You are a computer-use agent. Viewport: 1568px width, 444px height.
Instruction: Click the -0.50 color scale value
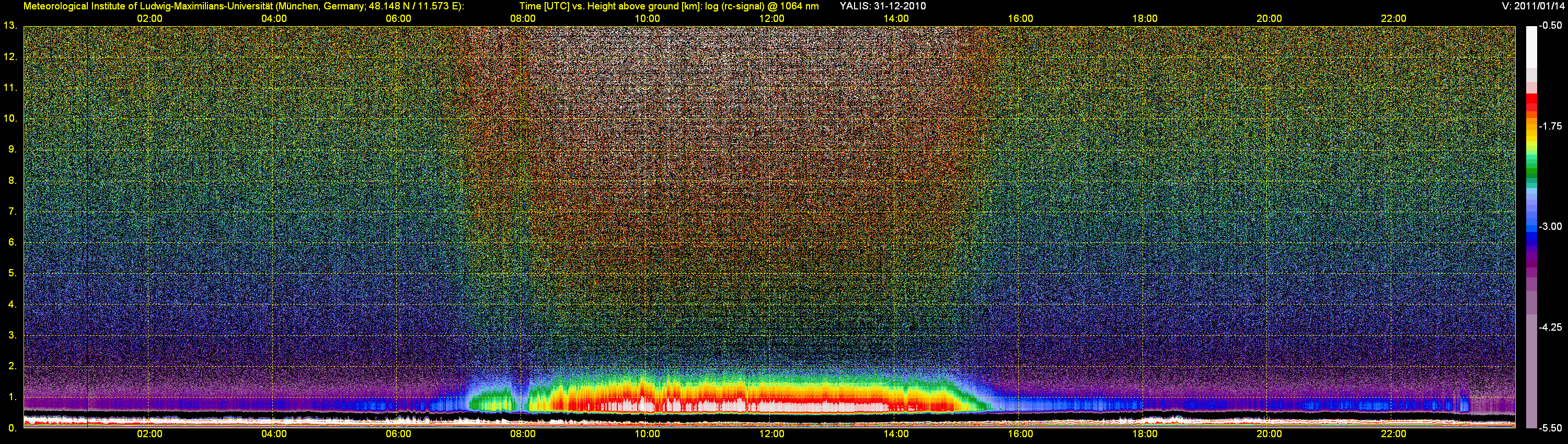[x=1550, y=26]
